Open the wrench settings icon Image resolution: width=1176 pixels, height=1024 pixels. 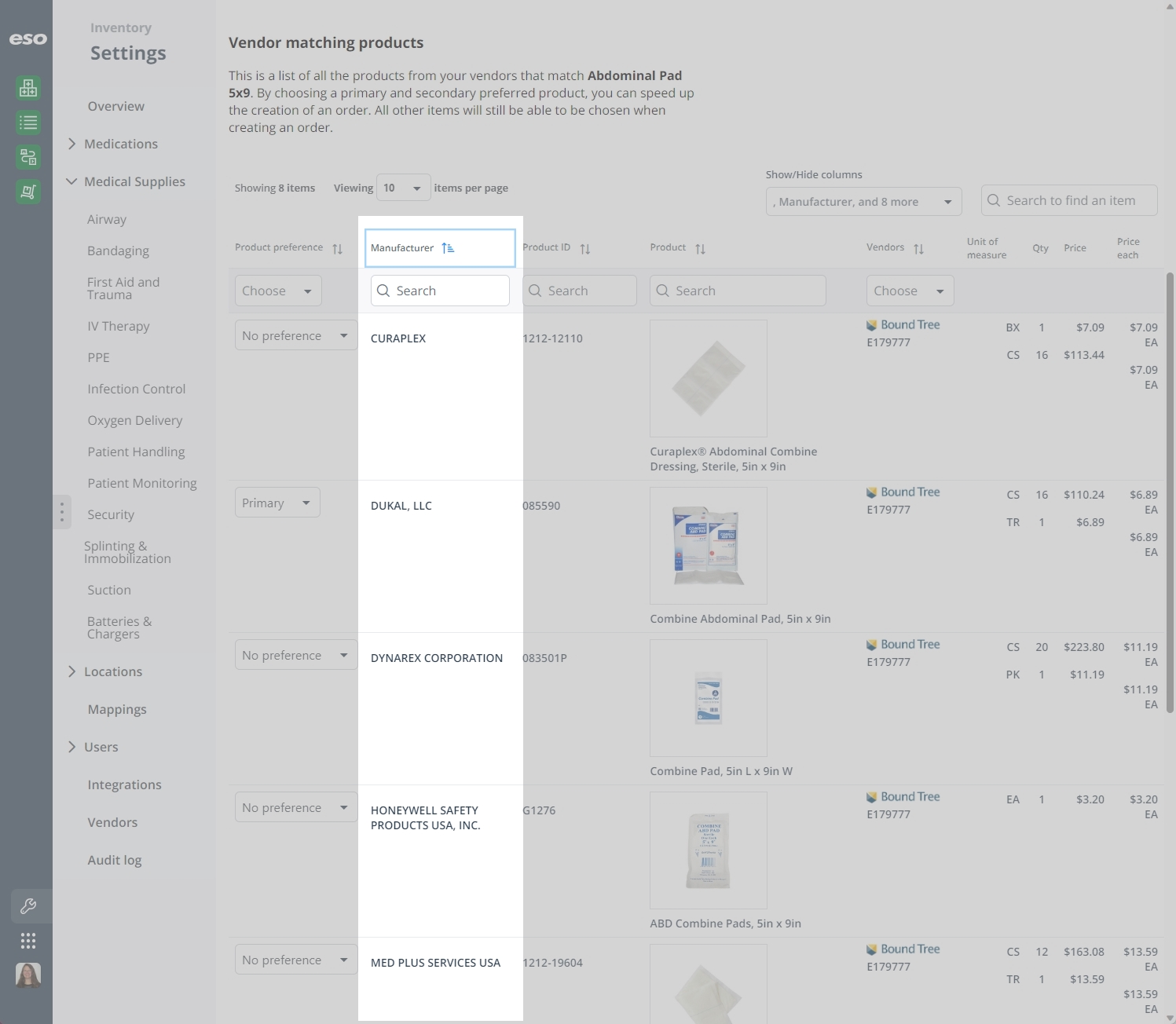tap(28, 906)
